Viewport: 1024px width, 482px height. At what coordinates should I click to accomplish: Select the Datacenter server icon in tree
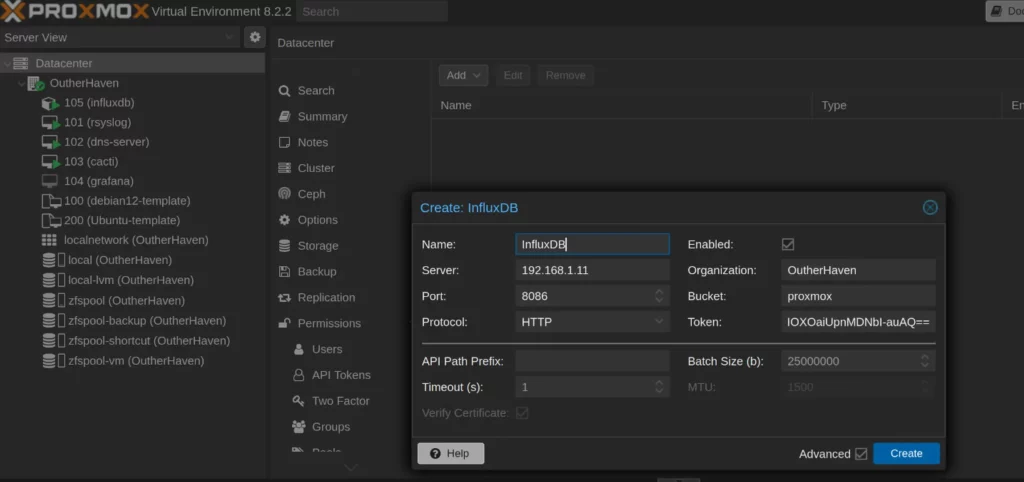click(x=21, y=63)
